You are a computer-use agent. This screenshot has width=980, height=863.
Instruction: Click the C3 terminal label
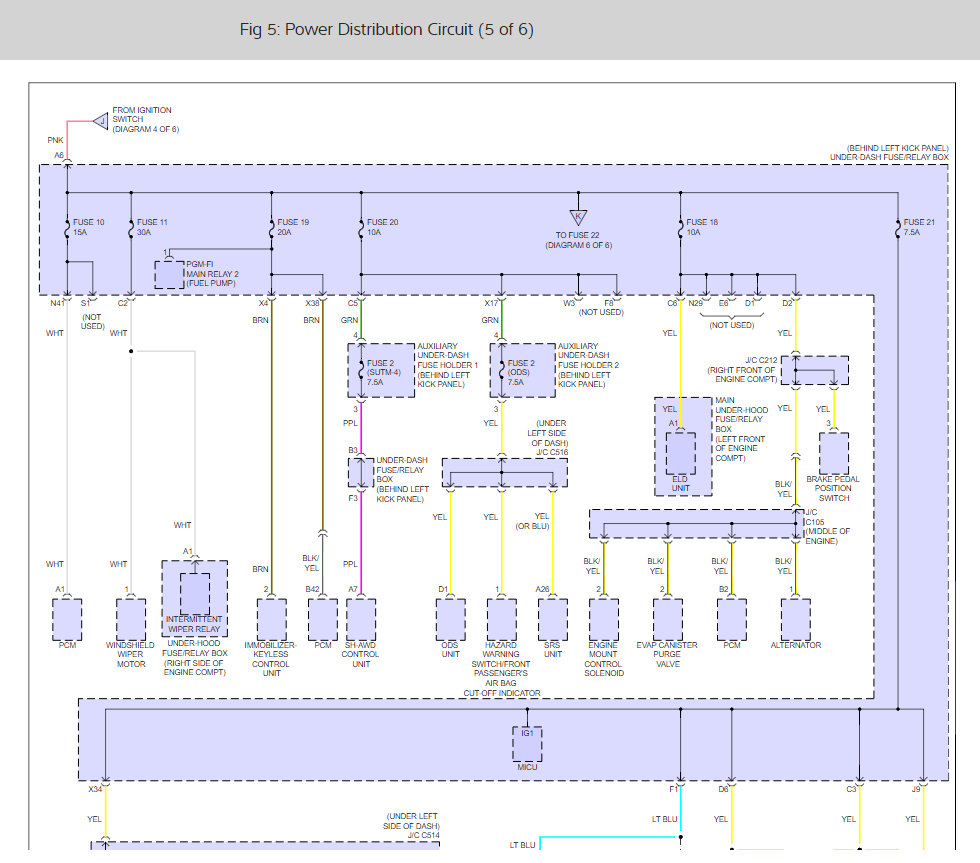851,789
